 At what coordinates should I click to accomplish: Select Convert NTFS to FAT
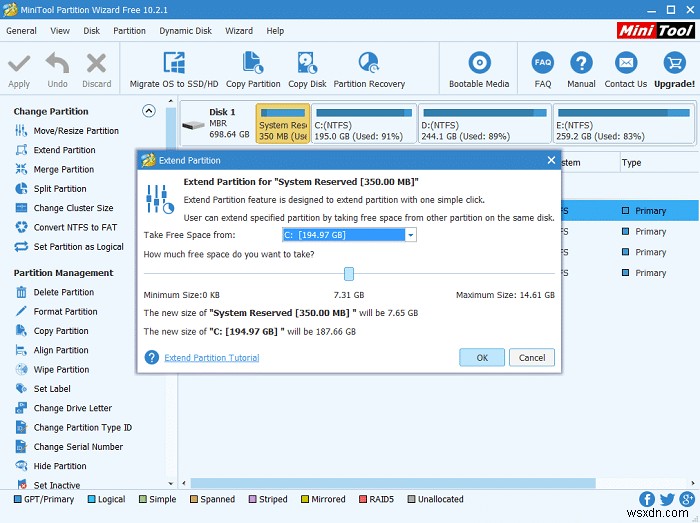point(66,228)
